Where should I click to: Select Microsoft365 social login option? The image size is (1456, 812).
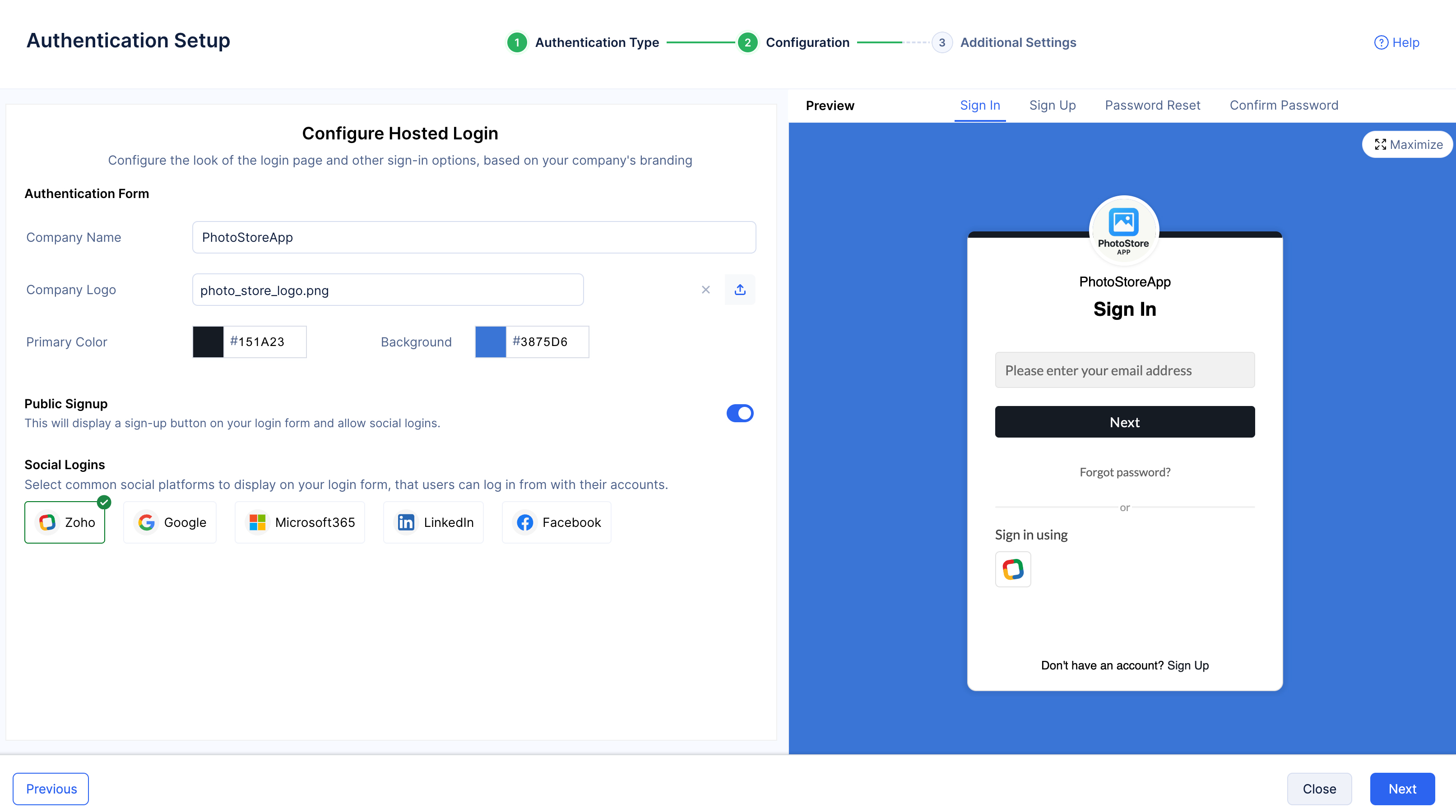300,522
